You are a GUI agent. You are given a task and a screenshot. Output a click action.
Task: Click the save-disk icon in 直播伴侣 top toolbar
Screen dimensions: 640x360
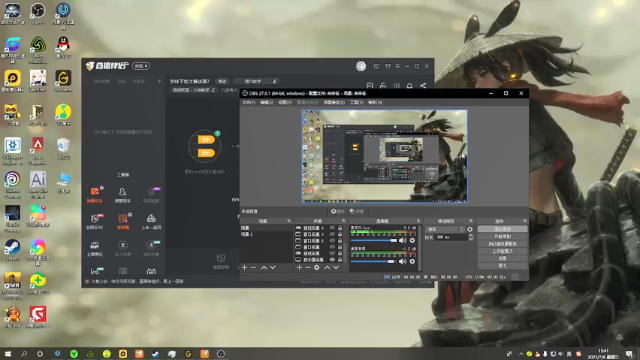click(370, 86)
